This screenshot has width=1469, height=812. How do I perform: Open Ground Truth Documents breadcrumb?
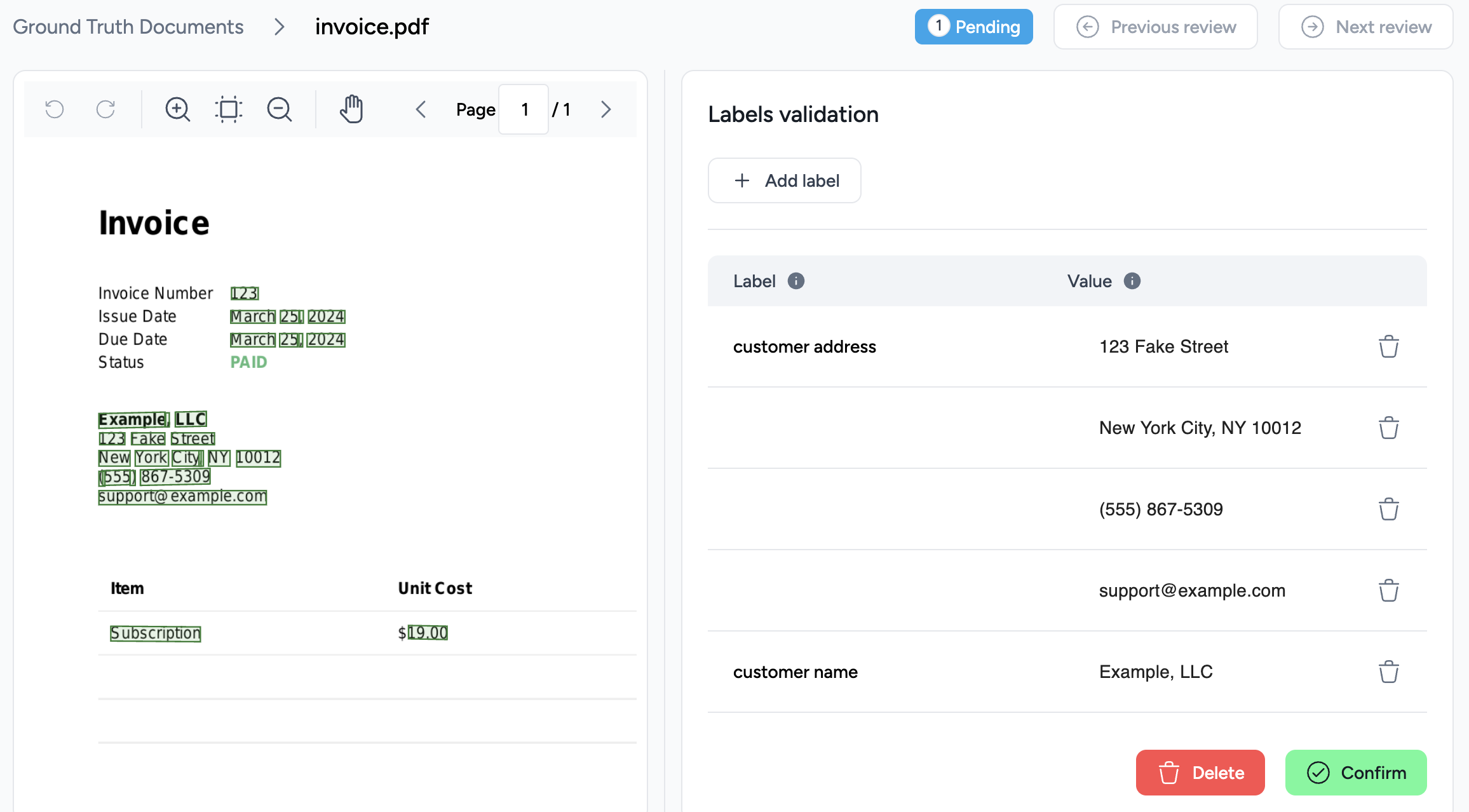tap(128, 27)
